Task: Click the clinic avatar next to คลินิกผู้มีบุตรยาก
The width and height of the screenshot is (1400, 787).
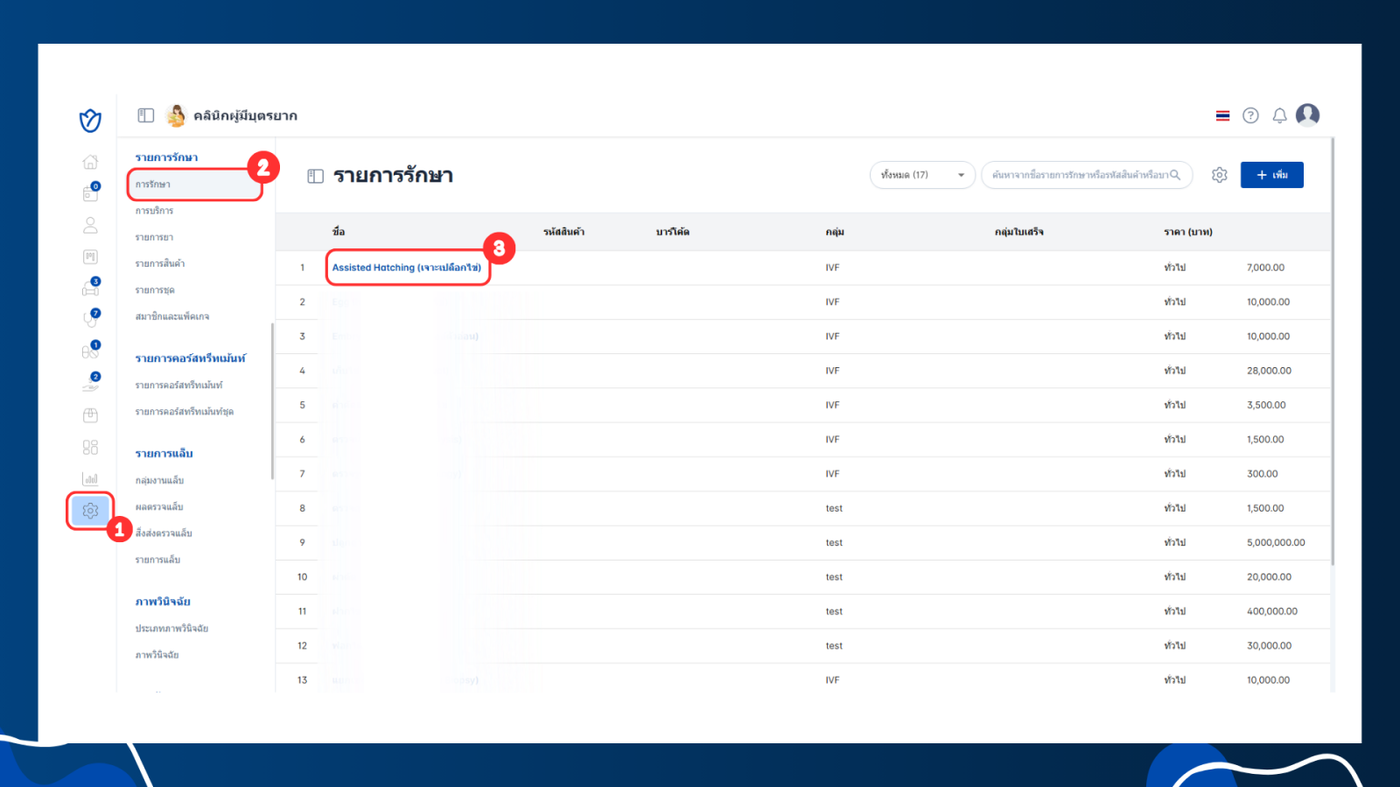Action: 176,116
